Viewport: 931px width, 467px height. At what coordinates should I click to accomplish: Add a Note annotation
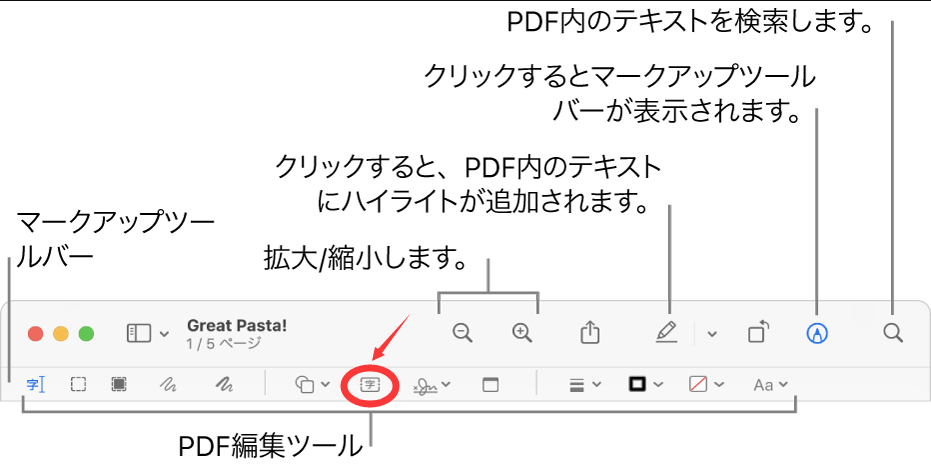point(490,385)
